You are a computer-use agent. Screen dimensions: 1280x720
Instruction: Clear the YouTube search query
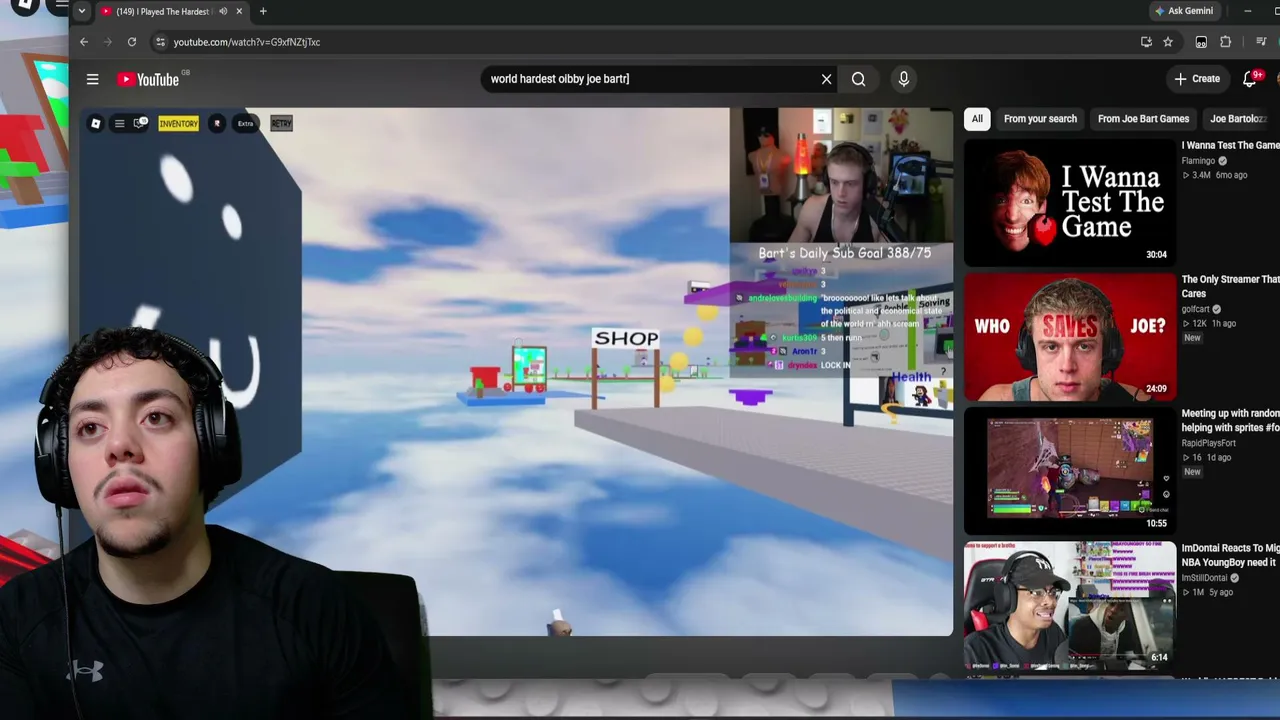(x=826, y=79)
